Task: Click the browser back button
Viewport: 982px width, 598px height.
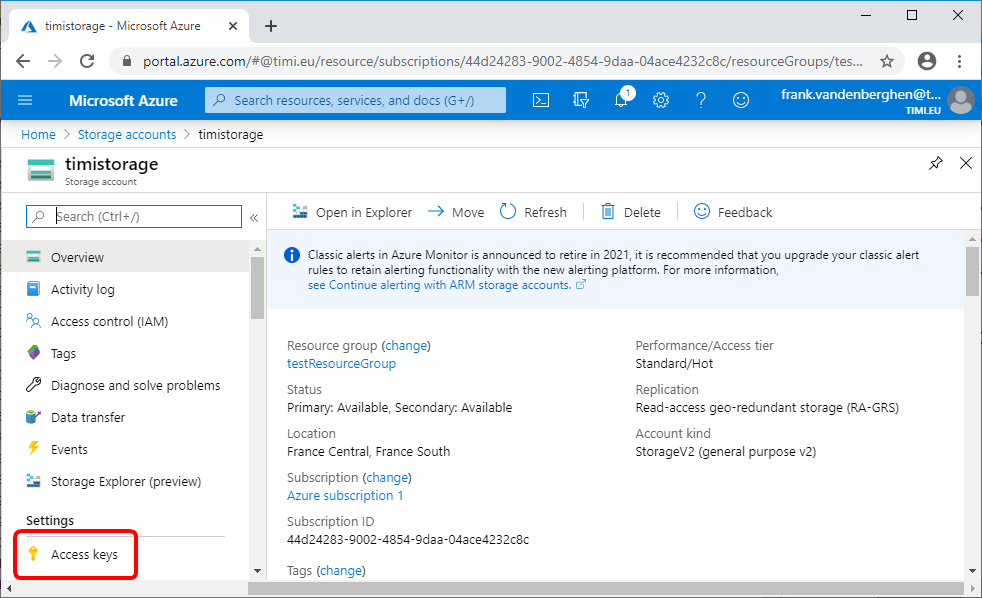Action: click(x=23, y=61)
